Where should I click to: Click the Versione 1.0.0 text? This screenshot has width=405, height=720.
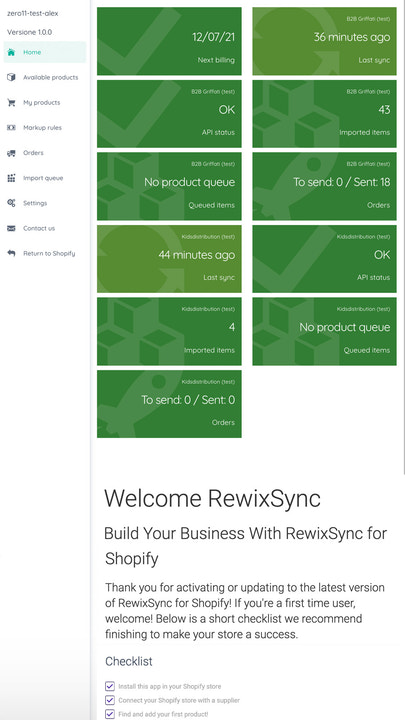(29, 32)
